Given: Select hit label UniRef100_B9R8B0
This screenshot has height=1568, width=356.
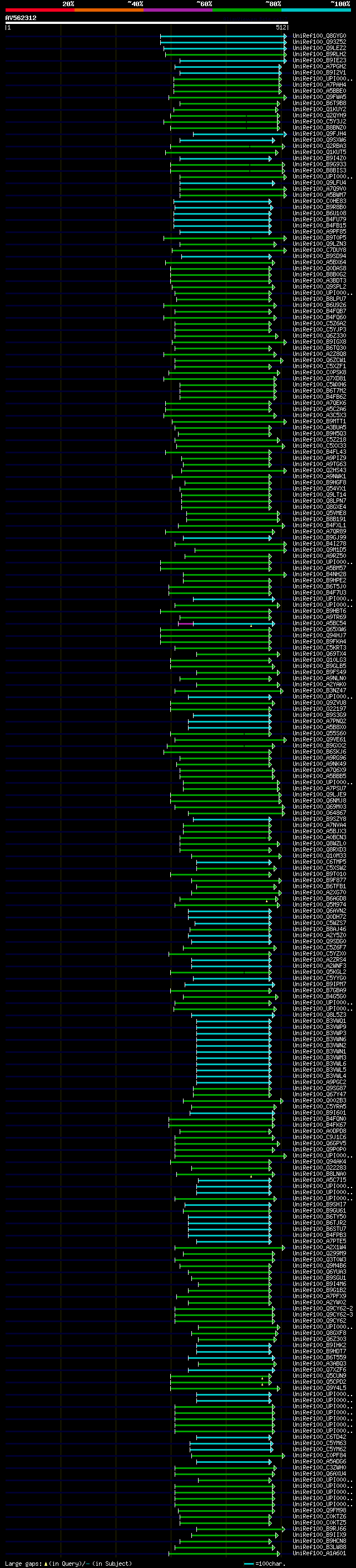Looking at the screenshot, I should 319,207.
